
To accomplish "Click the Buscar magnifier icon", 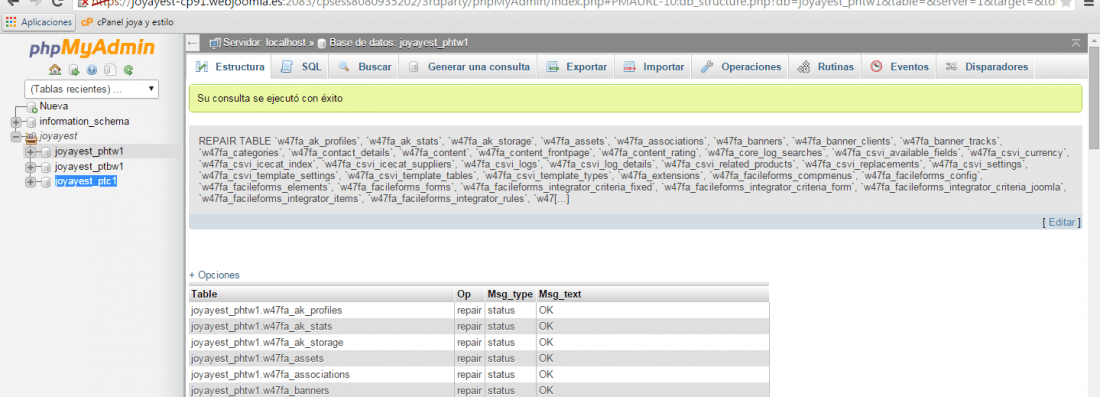I will point(344,67).
